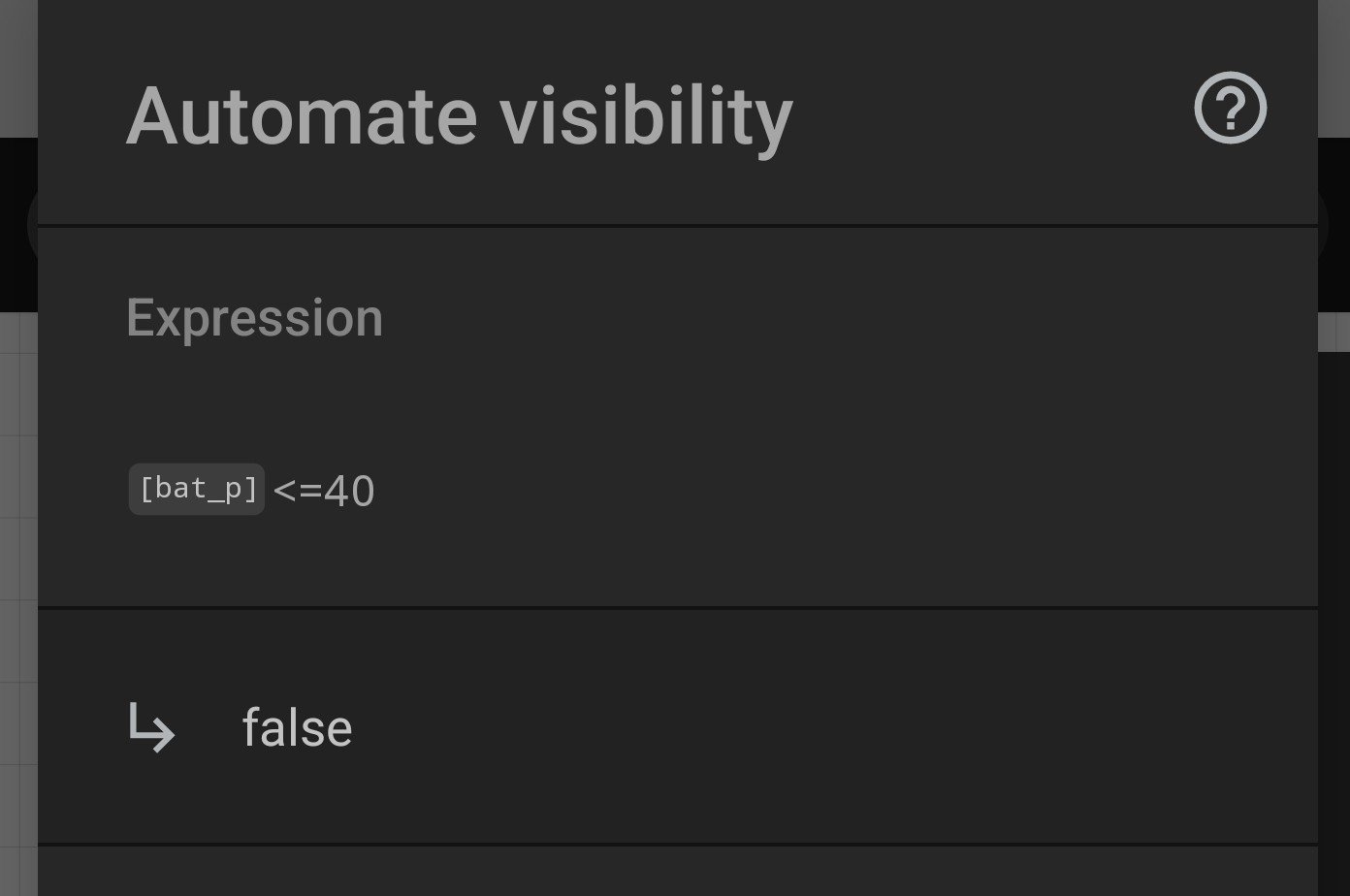Viewport: 1350px width, 896px height.
Task: Click the Automate visibility dialog title
Action: click(459, 116)
